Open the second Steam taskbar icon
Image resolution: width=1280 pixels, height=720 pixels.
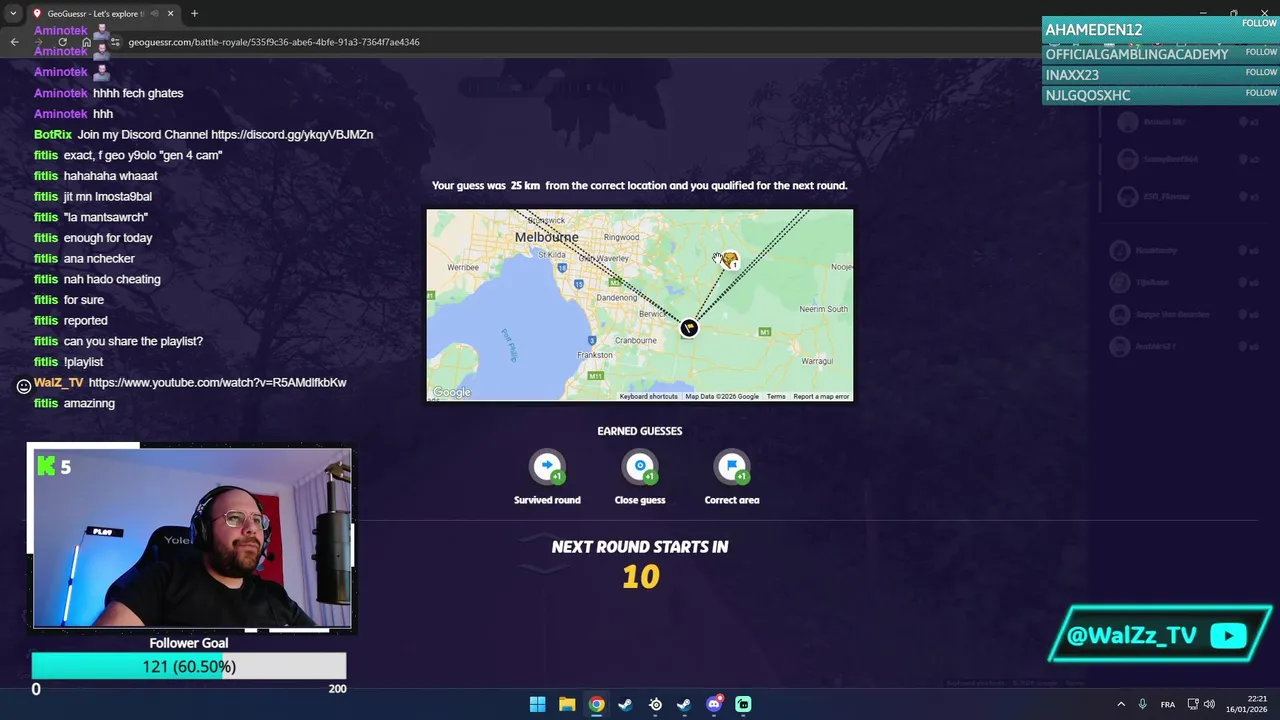point(684,704)
